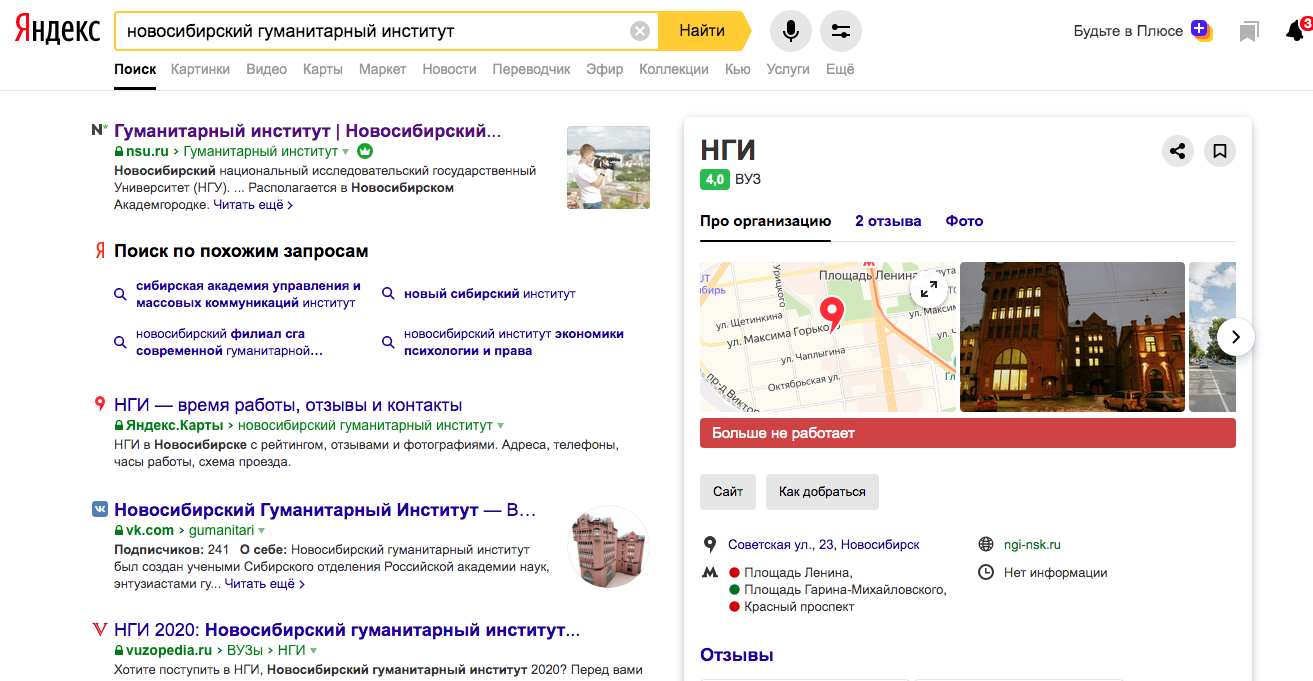Expand 'Читать ещё' in the nsu.ru snippet
Viewport: 1313px width, 681px height.
click(x=253, y=205)
